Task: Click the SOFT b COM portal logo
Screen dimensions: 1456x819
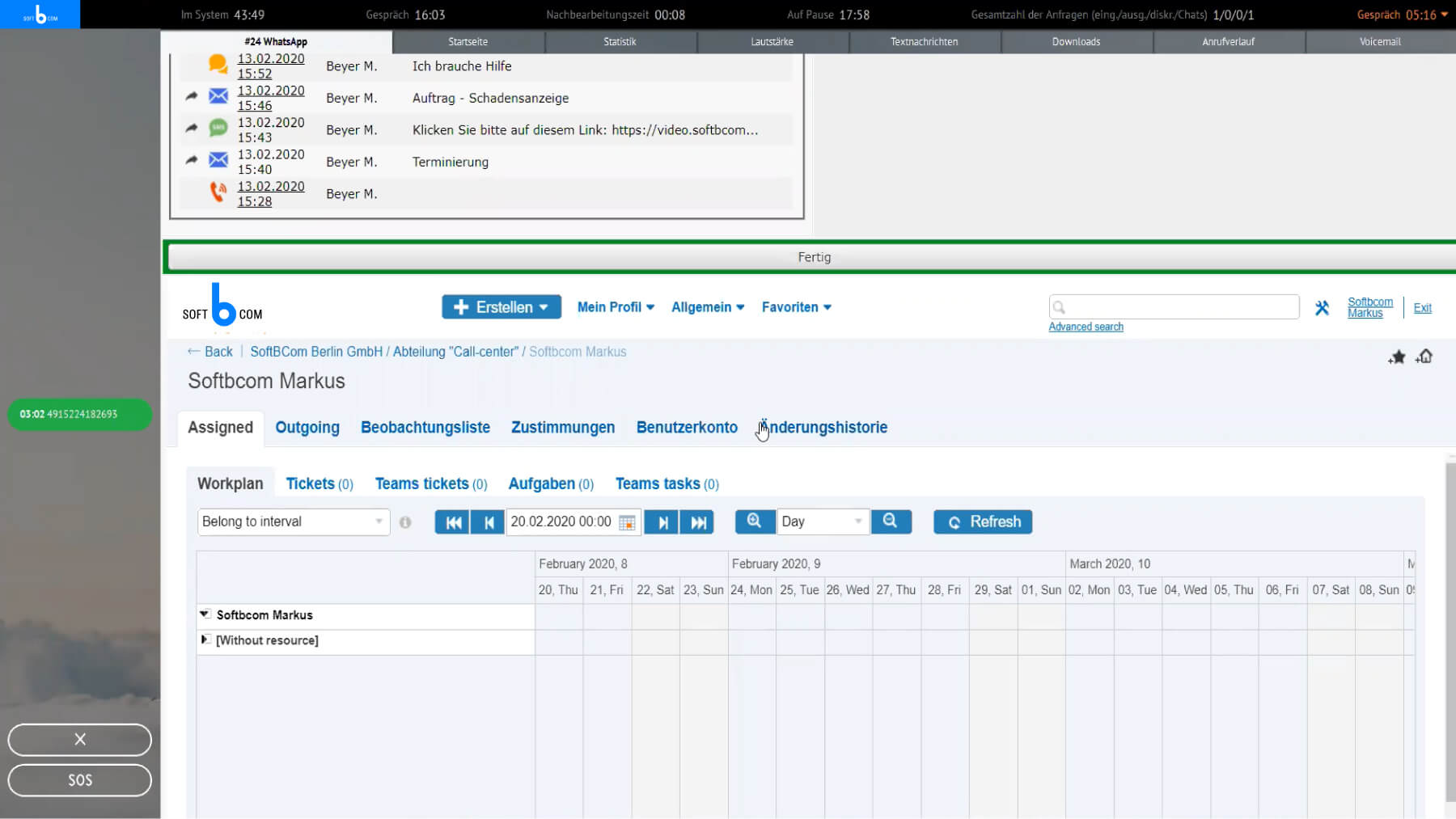Action: [x=222, y=306]
